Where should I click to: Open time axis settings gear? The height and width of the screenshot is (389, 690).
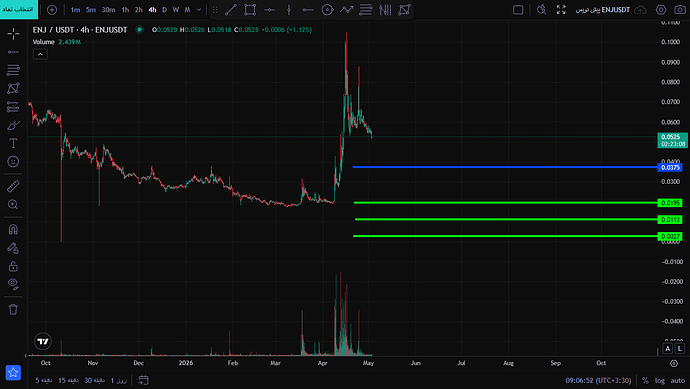[674, 363]
